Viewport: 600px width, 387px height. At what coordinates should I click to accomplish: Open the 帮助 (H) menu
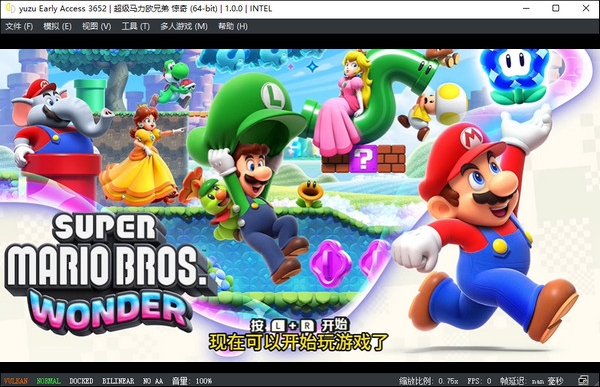pos(233,26)
